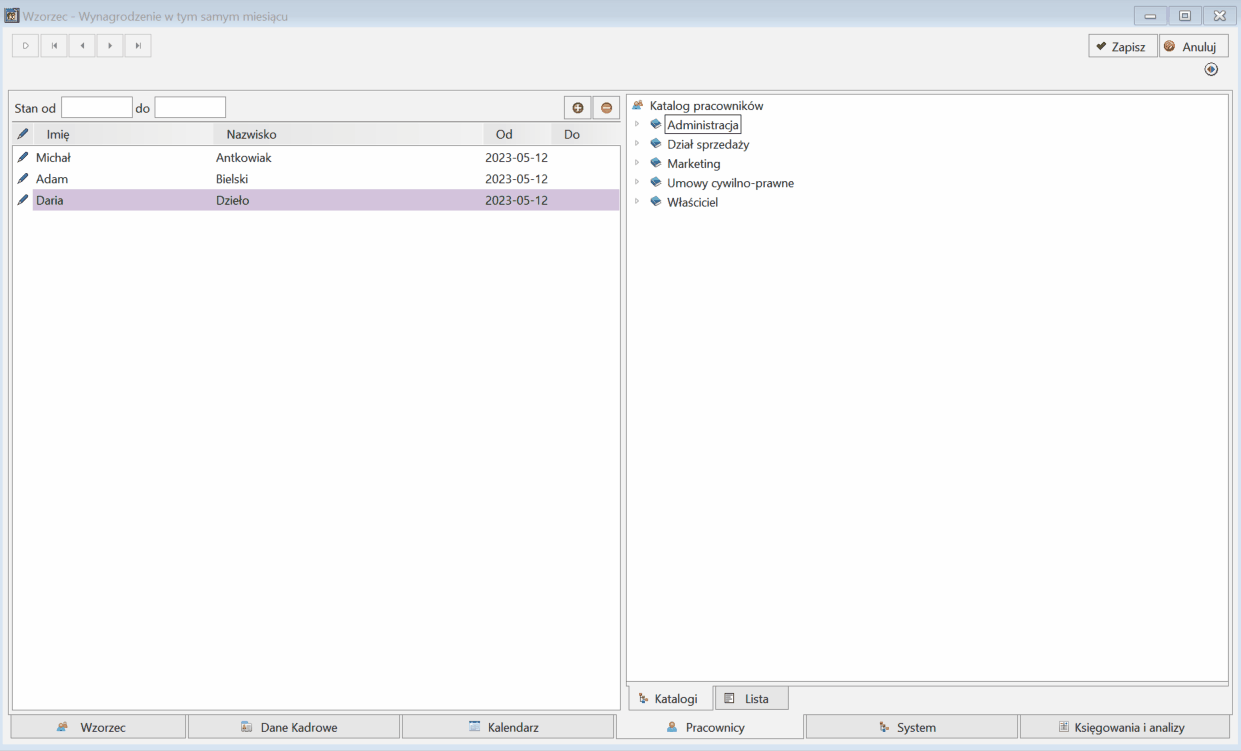The image size is (1241, 751).
Task: Open the Księgowania i analizy tab
Action: tap(1124, 727)
